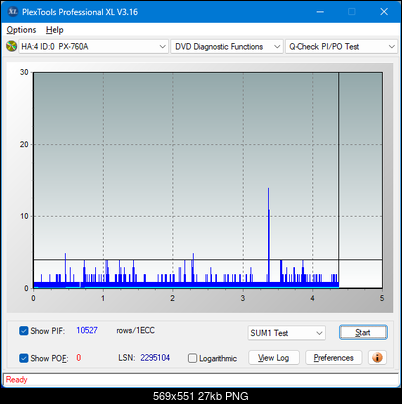Minimize the PlexTools window
402x404 pixels.
[320, 12]
